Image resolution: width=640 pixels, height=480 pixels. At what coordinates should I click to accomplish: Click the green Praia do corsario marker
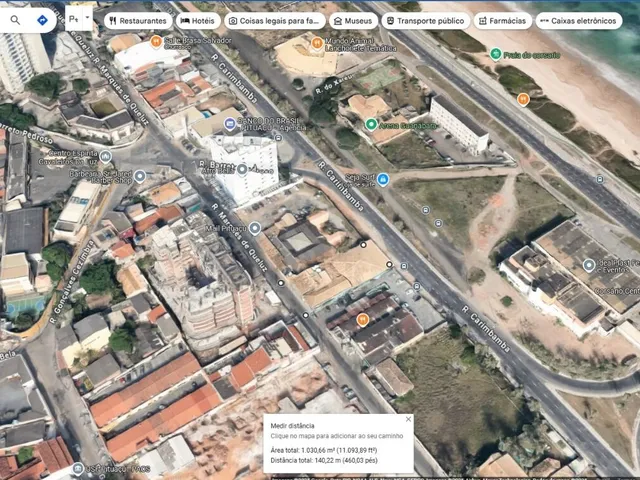496,54
